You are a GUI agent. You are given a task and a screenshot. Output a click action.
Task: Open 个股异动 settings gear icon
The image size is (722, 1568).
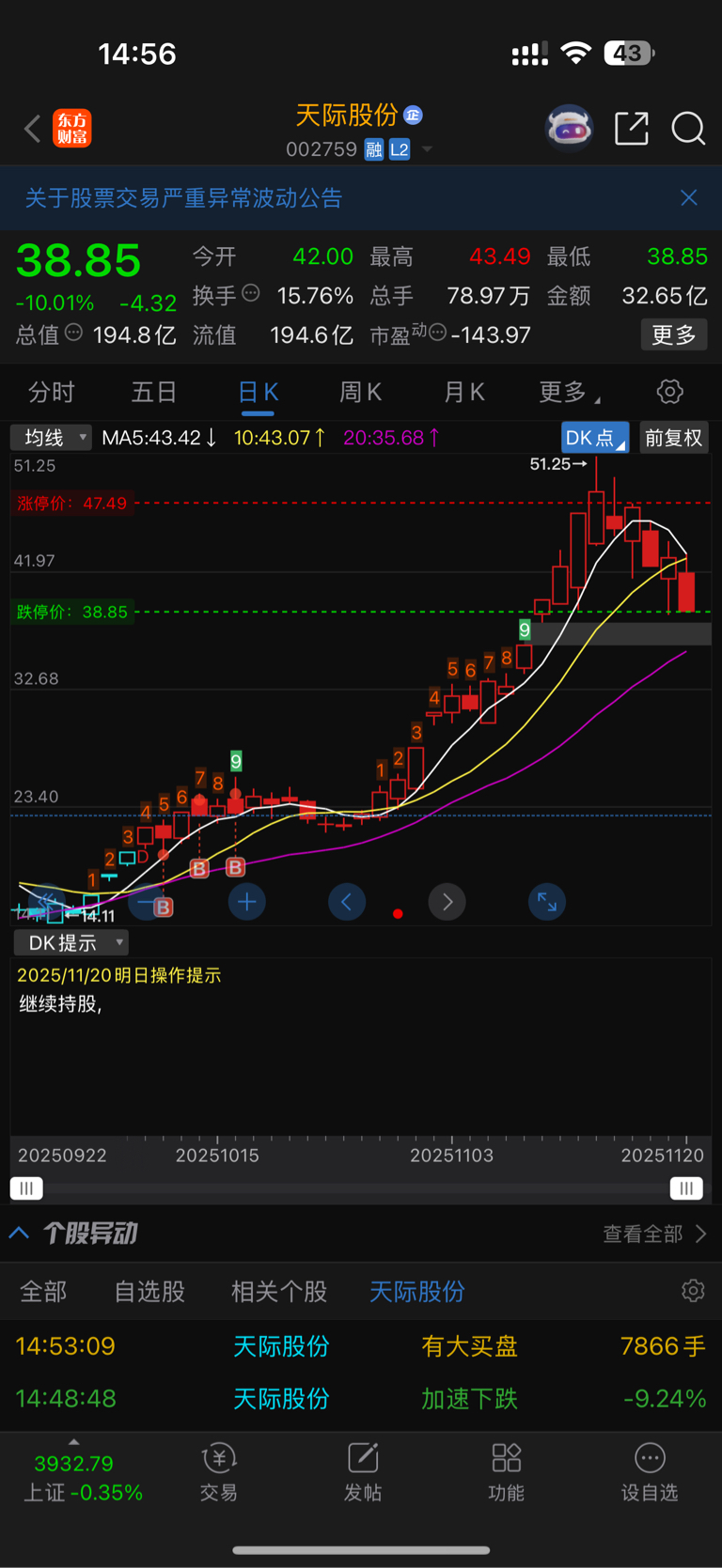[x=693, y=1291]
